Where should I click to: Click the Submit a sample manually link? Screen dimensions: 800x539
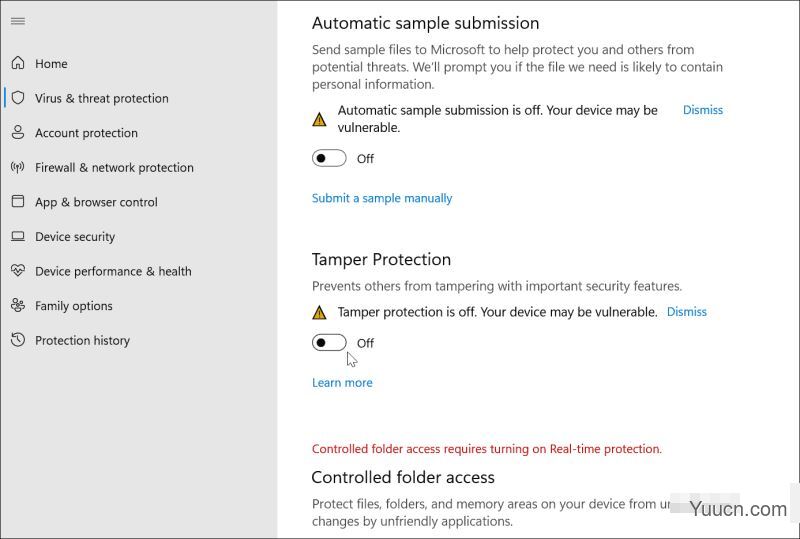(382, 198)
